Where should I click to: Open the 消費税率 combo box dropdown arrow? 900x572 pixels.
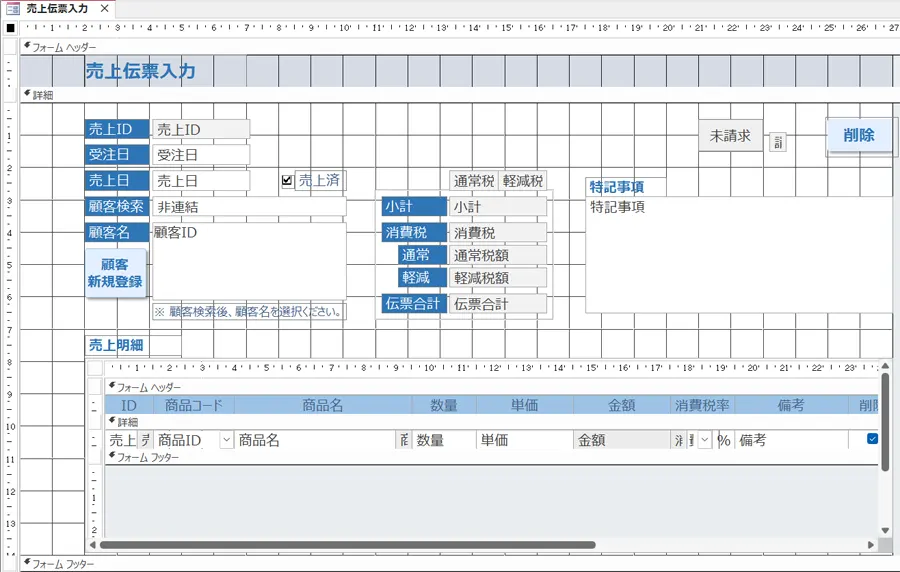click(704, 440)
